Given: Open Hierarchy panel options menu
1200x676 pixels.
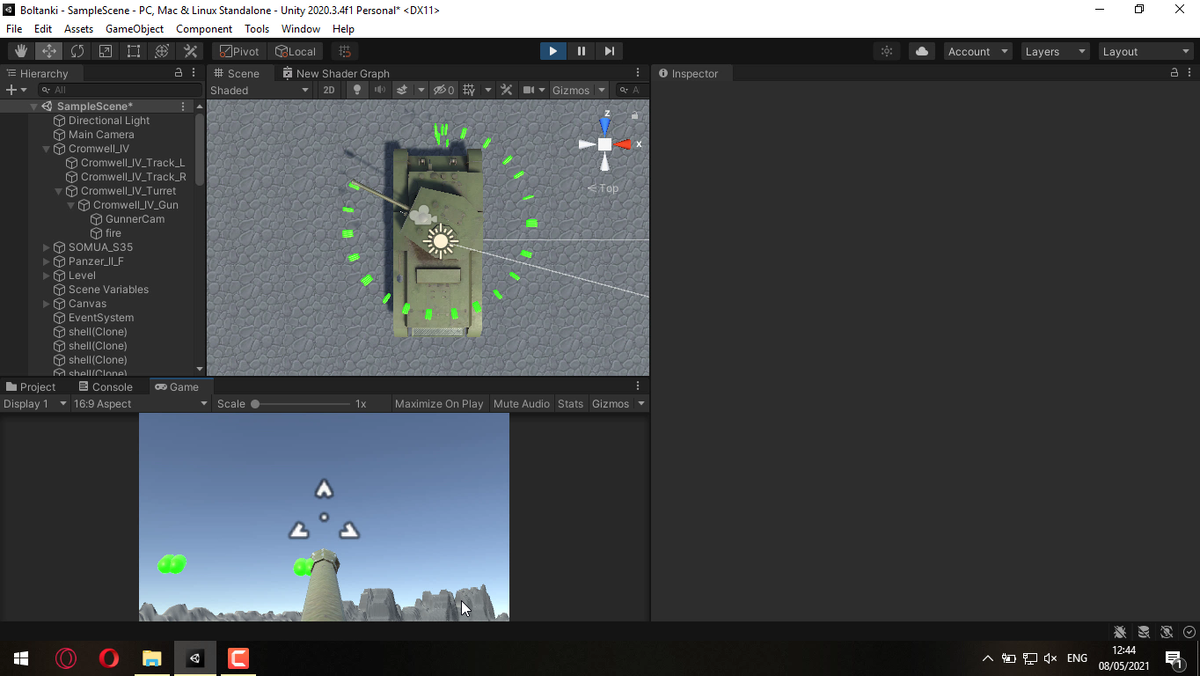Looking at the screenshot, I should click(x=192, y=73).
